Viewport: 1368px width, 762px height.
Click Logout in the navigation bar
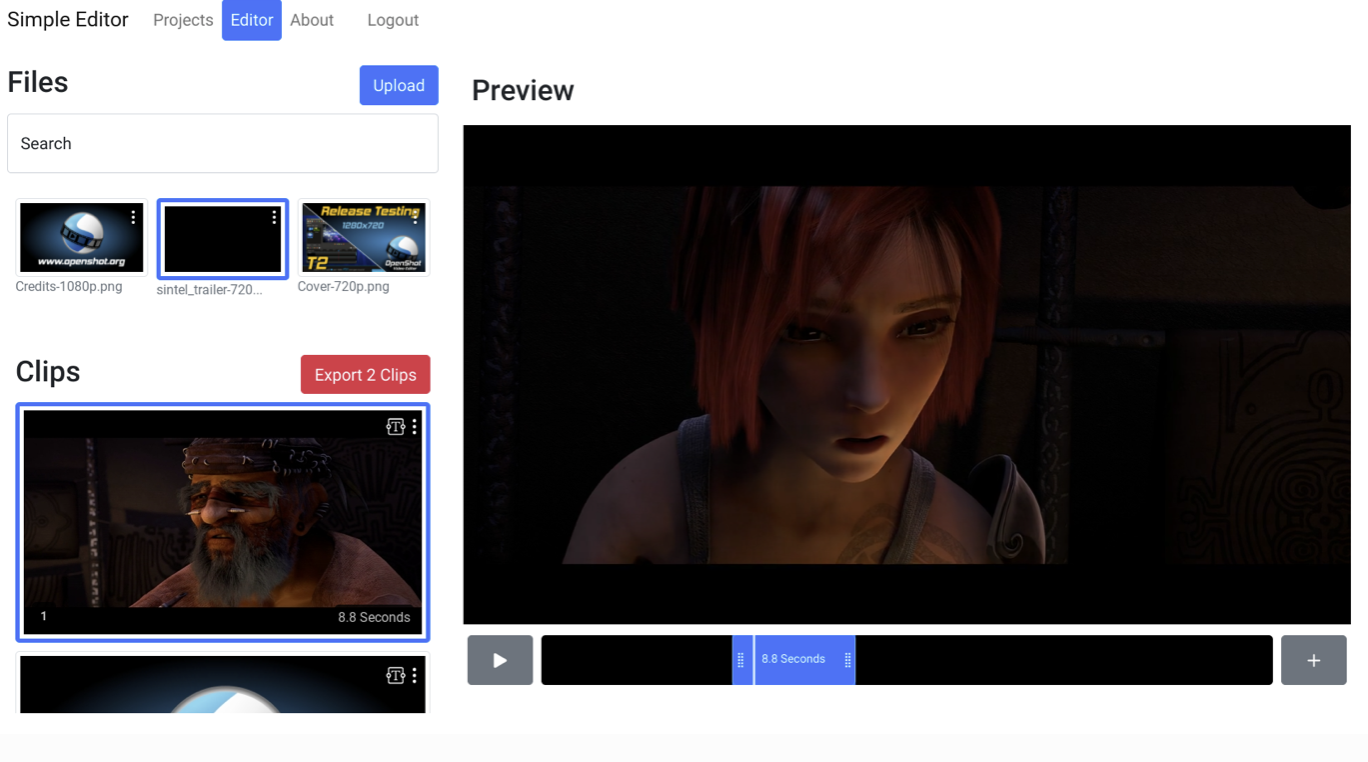pos(393,20)
